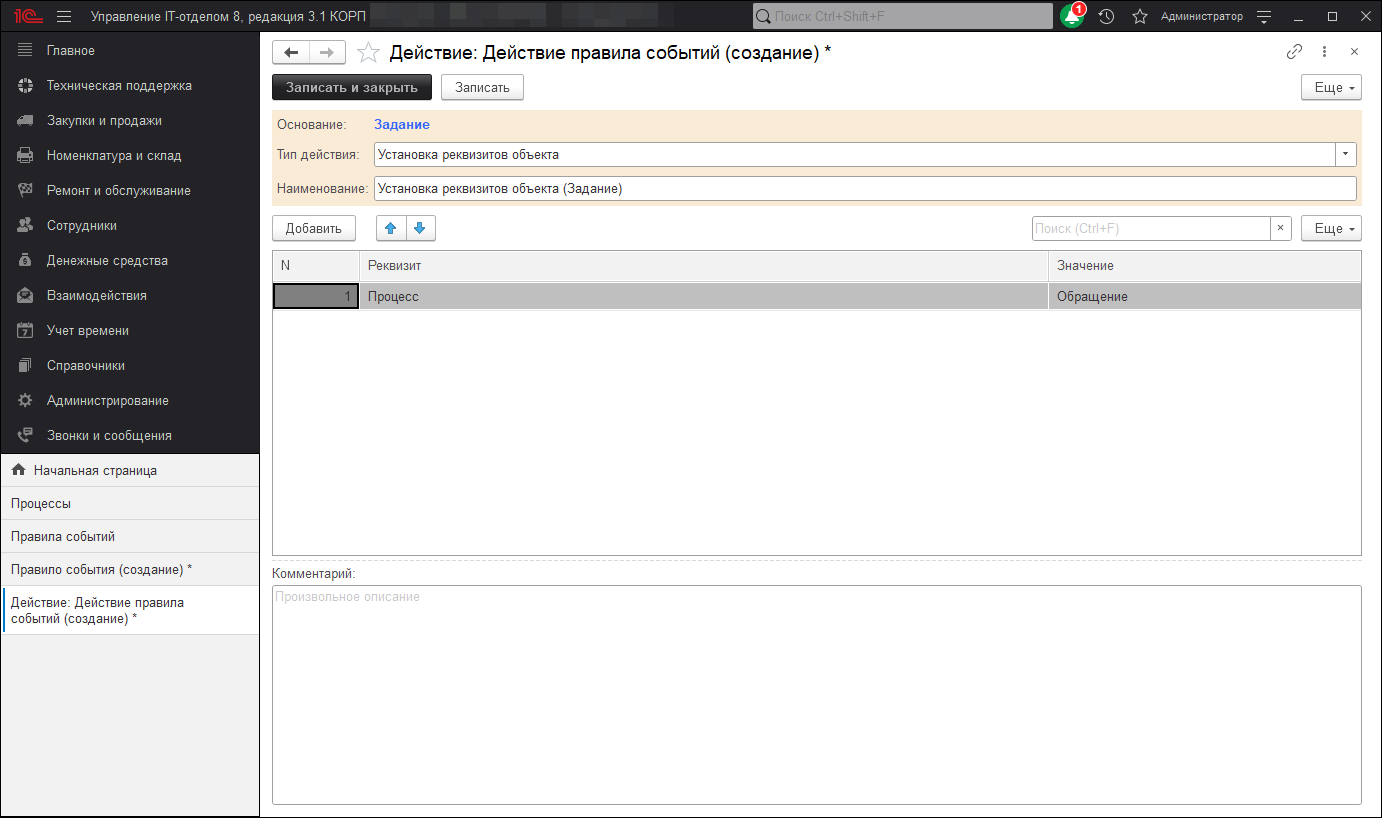Image resolution: width=1382 pixels, height=818 pixels.
Task: Switch to the Процессы tab
Action: 41,503
